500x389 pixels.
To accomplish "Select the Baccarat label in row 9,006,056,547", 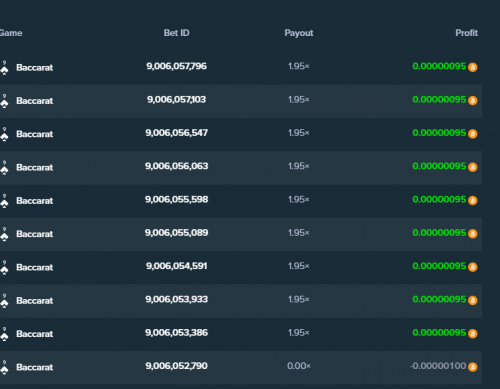I will pyautogui.click(x=35, y=134).
